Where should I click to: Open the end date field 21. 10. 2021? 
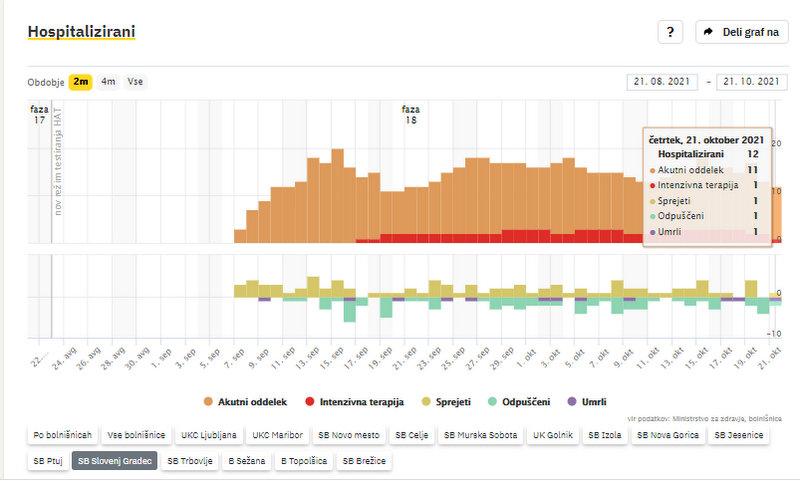(752, 82)
